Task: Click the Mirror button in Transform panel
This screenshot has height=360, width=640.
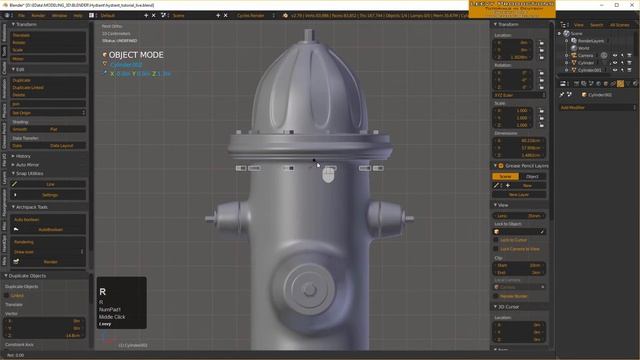Action: pyautogui.click(x=48, y=59)
